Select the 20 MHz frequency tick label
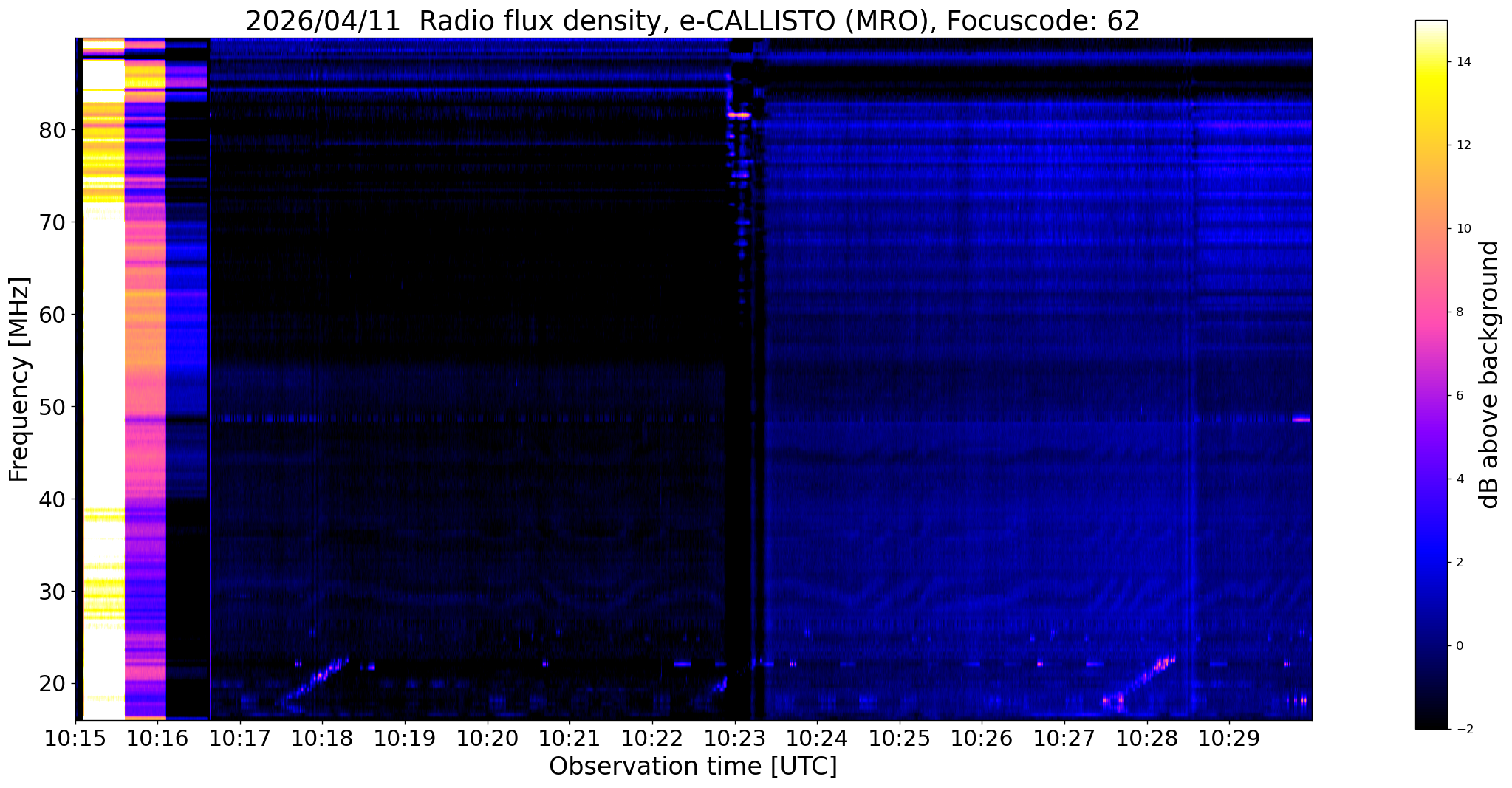1512x788 pixels. click(52, 684)
